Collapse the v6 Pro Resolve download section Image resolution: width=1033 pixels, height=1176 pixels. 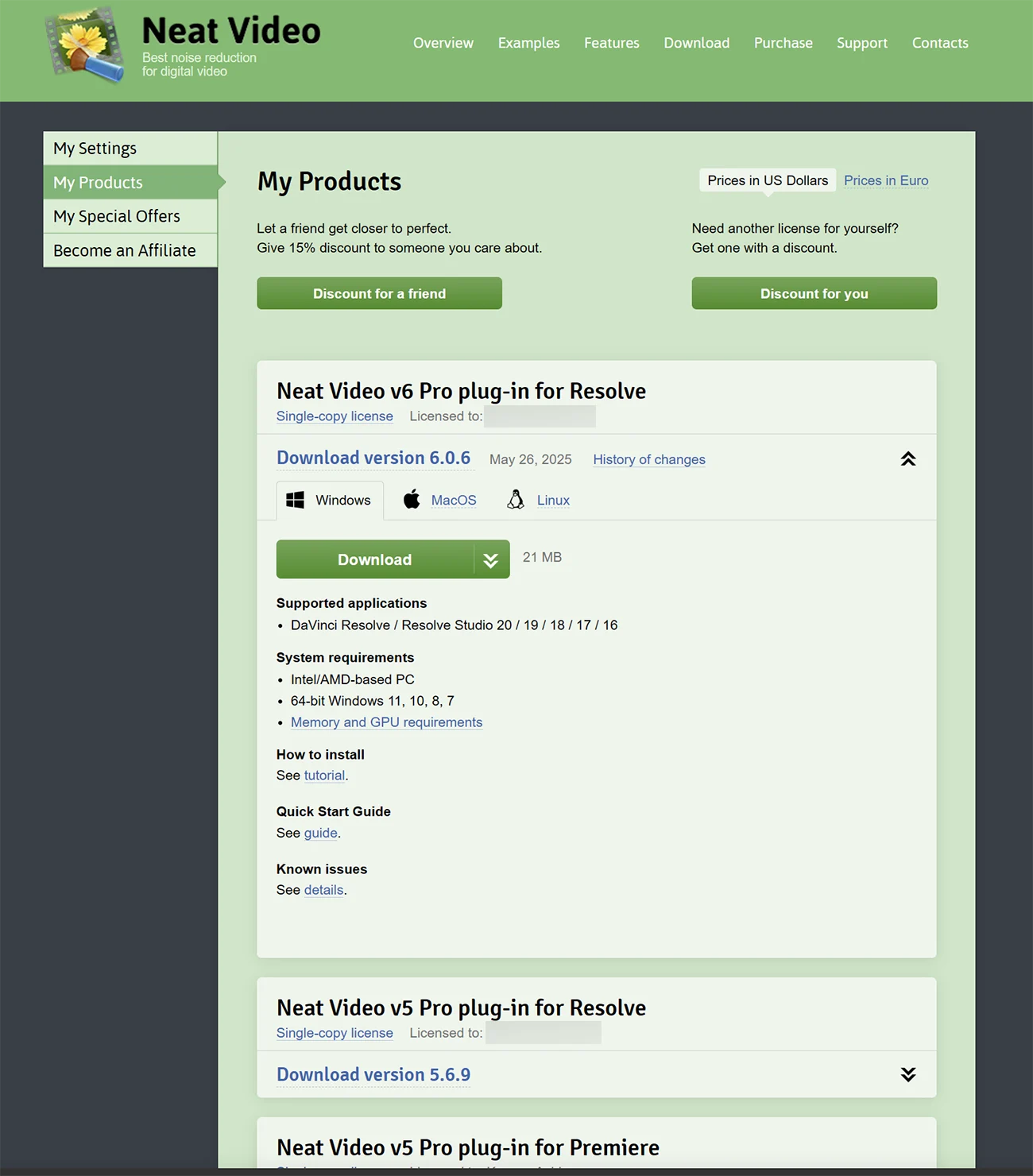pyautogui.click(x=908, y=459)
